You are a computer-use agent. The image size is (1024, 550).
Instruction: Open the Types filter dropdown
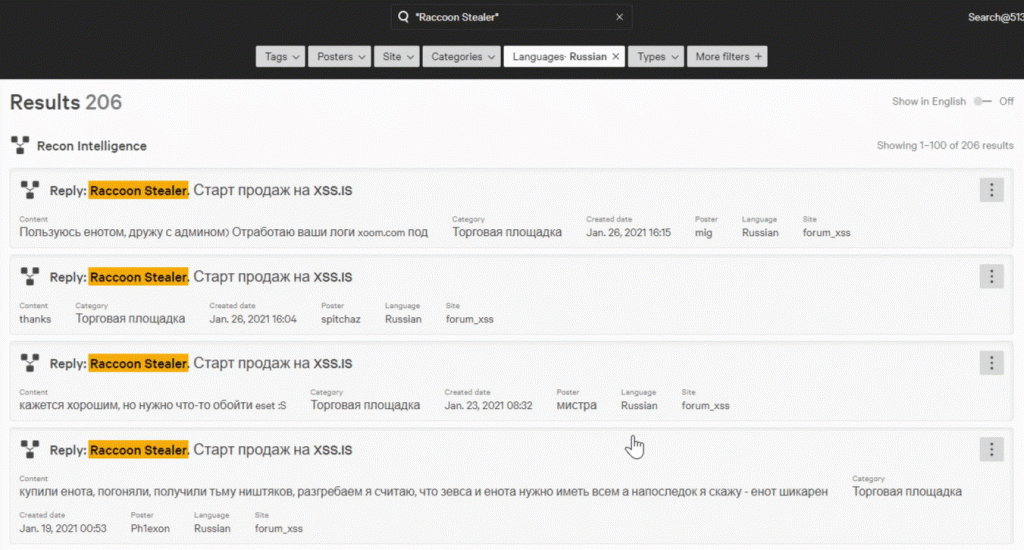point(656,57)
